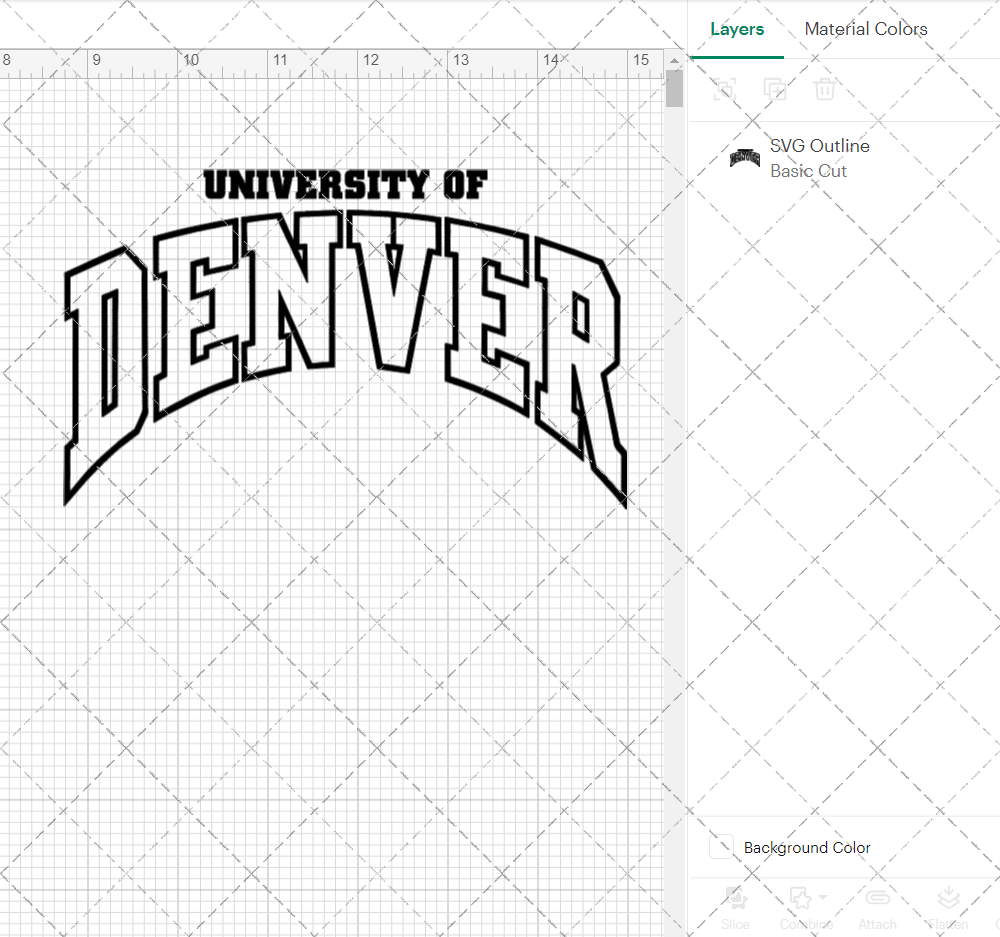
Task: Click the vertical scrollbar thumb
Action: tap(674, 89)
